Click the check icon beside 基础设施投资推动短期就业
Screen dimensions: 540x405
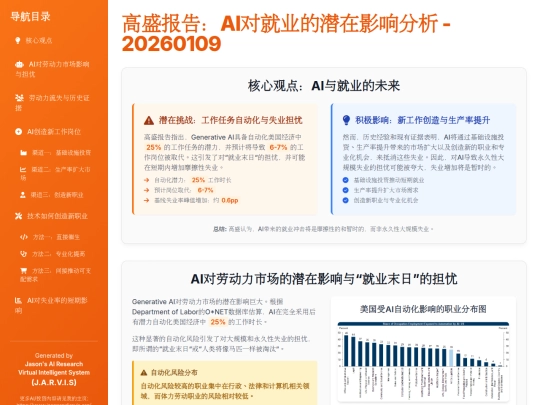pos(345,180)
